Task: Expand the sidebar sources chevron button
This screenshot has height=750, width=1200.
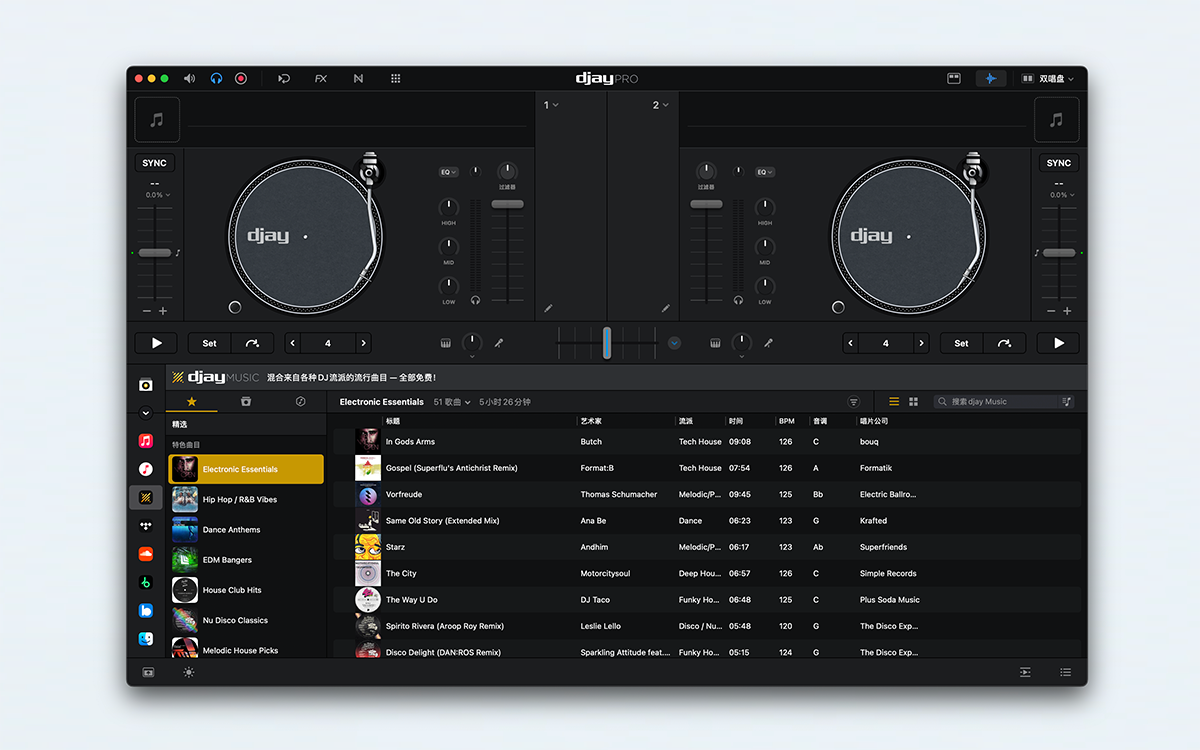Action: pyautogui.click(x=146, y=413)
